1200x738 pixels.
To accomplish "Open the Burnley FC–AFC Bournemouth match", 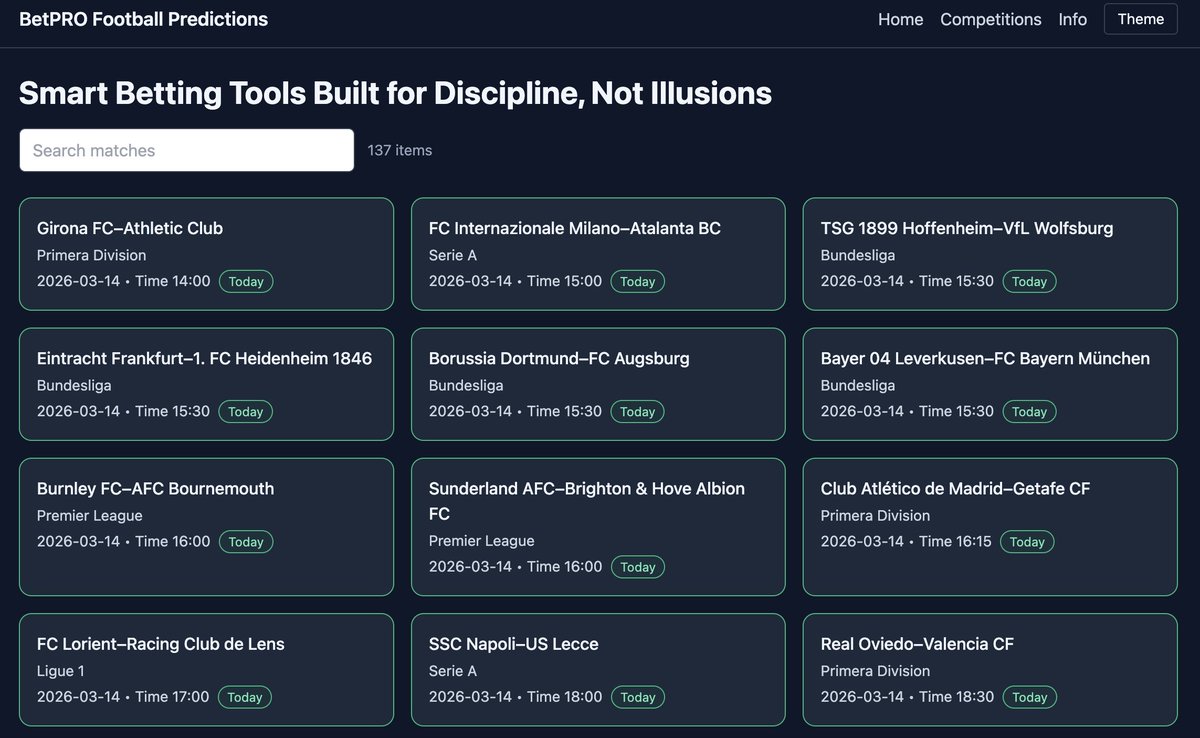I will pyautogui.click(x=206, y=527).
